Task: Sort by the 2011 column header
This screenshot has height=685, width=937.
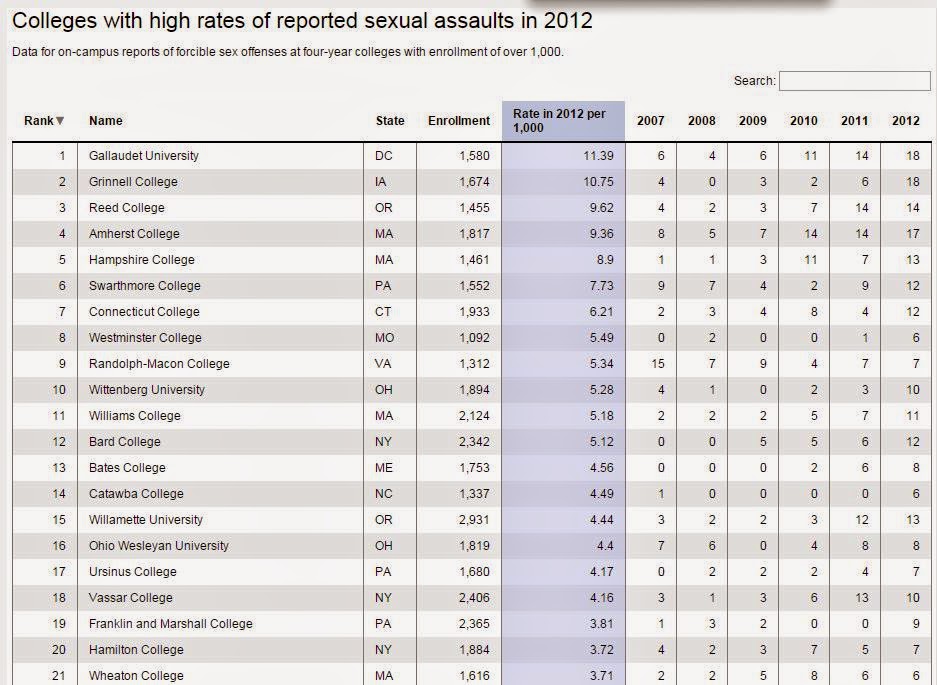Action: pos(855,121)
